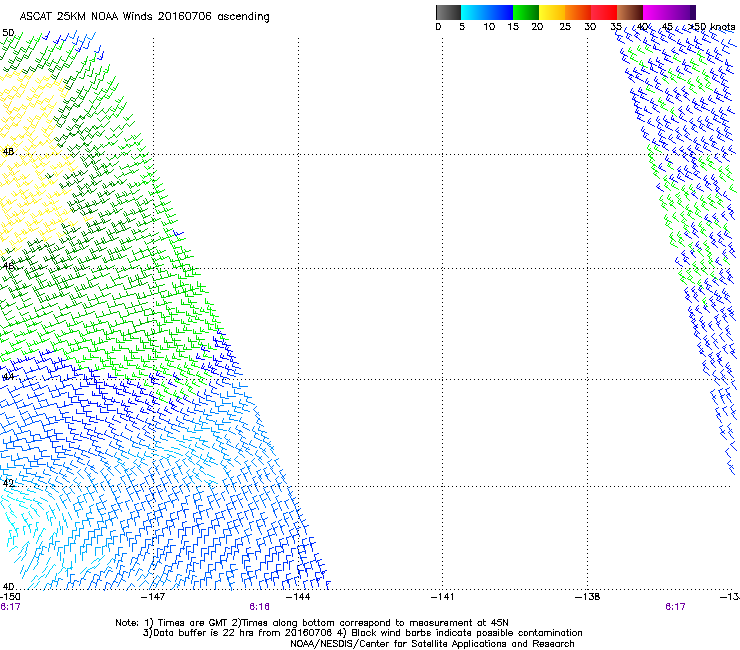
Task: Click the "15" label under the color scale
Action: [513, 27]
